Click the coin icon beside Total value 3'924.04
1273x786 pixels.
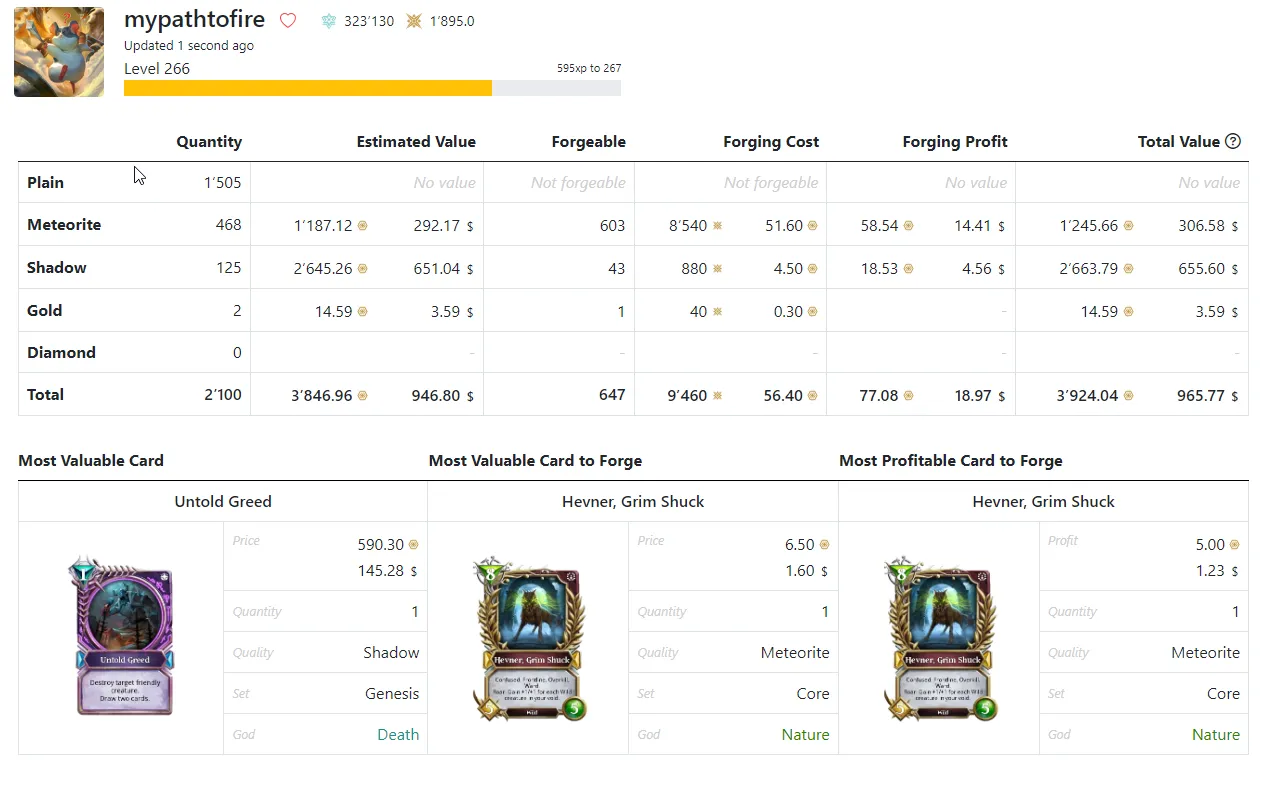tap(1128, 396)
